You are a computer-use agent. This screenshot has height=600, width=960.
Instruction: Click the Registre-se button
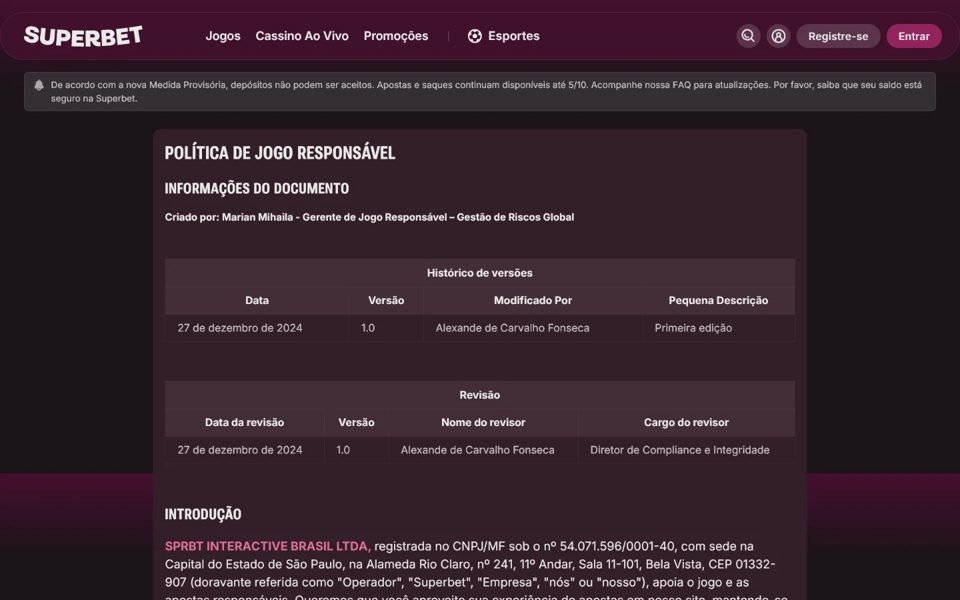pyautogui.click(x=838, y=36)
